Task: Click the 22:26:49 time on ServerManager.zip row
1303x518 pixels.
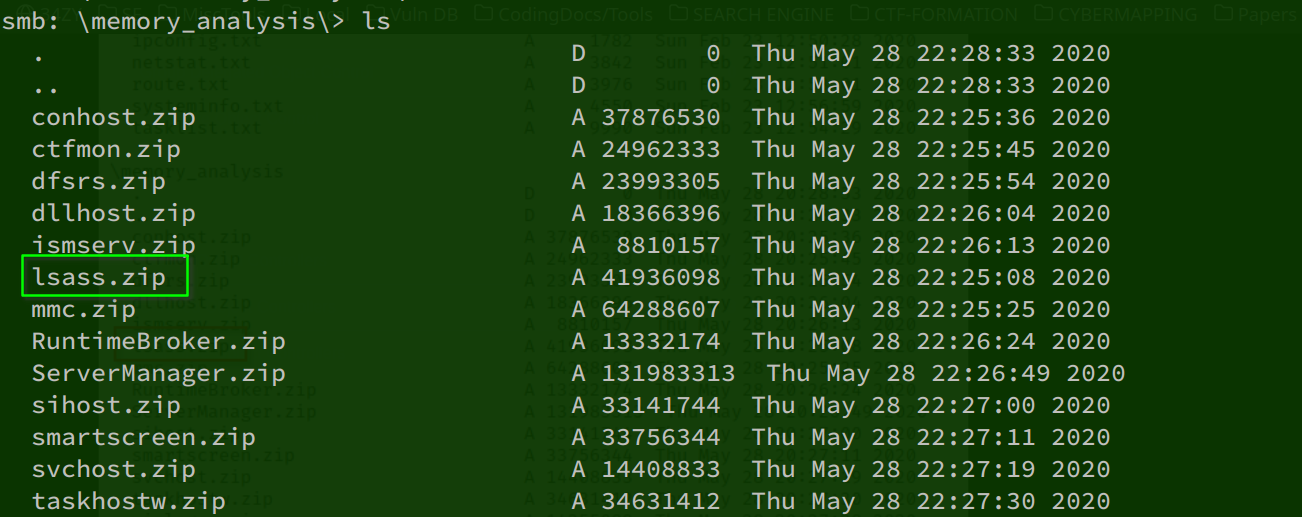Action: pyautogui.click(x=991, y=374)
